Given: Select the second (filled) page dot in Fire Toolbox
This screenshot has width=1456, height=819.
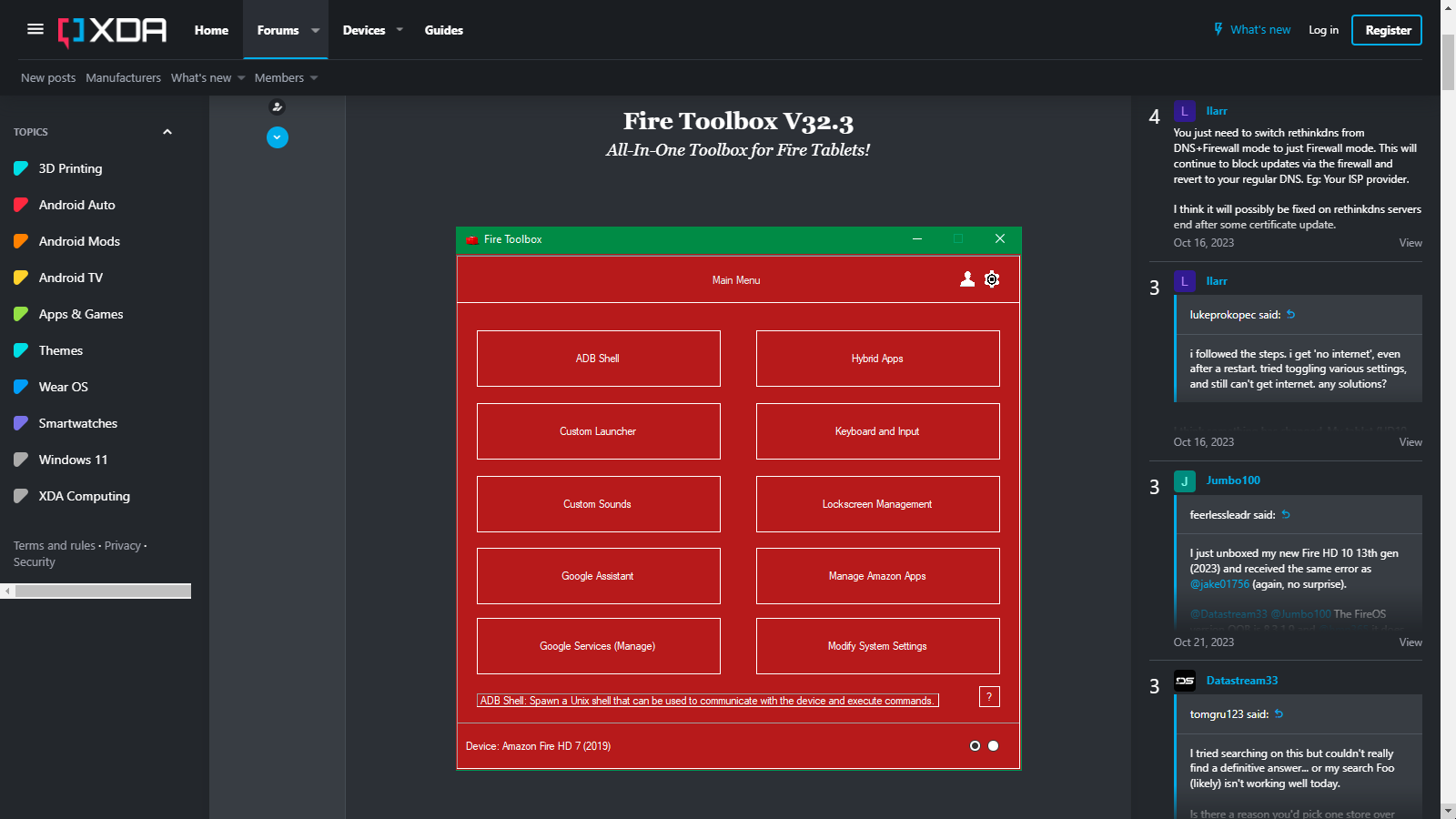Looking at the screenshot, I should 993,746.
